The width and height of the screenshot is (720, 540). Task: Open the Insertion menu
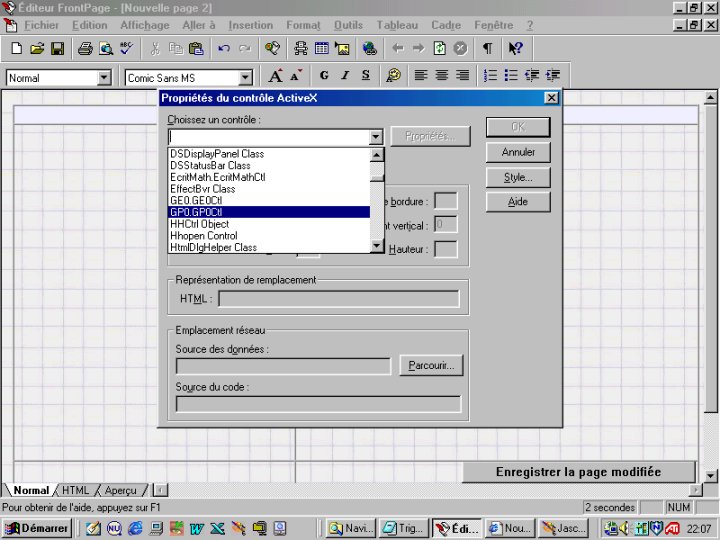[x=251, y=25]
